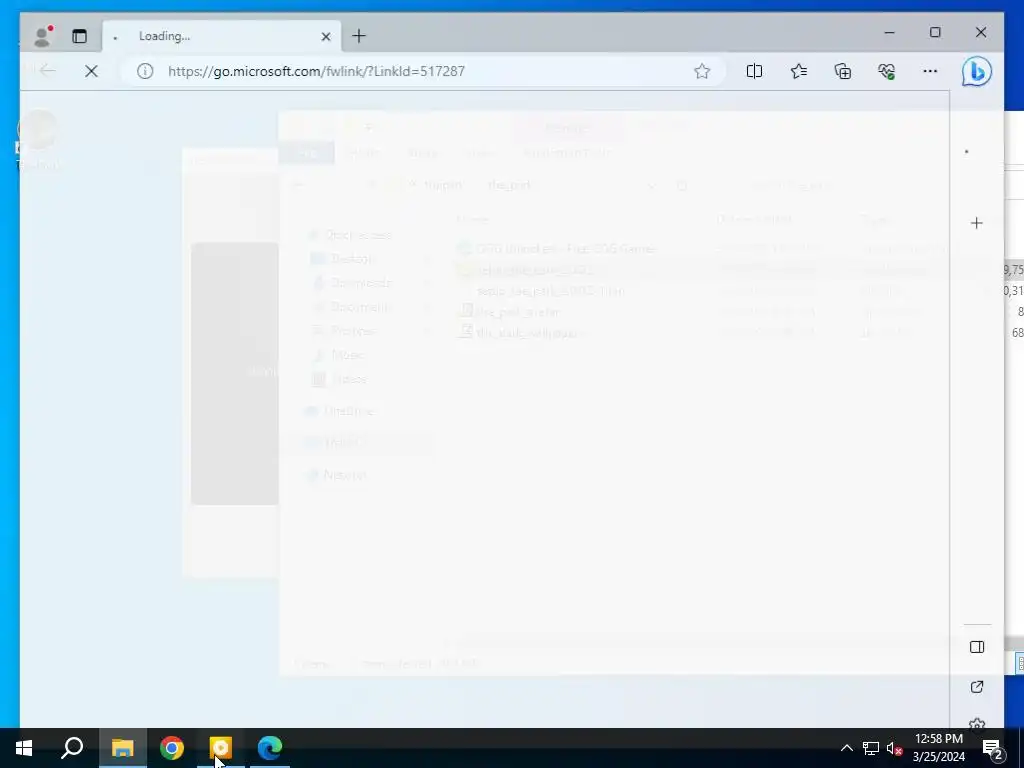The height and width of the screenshot is (768, 1024).
Task: Customize sidebar with plus icon
Action: [976, 223]
